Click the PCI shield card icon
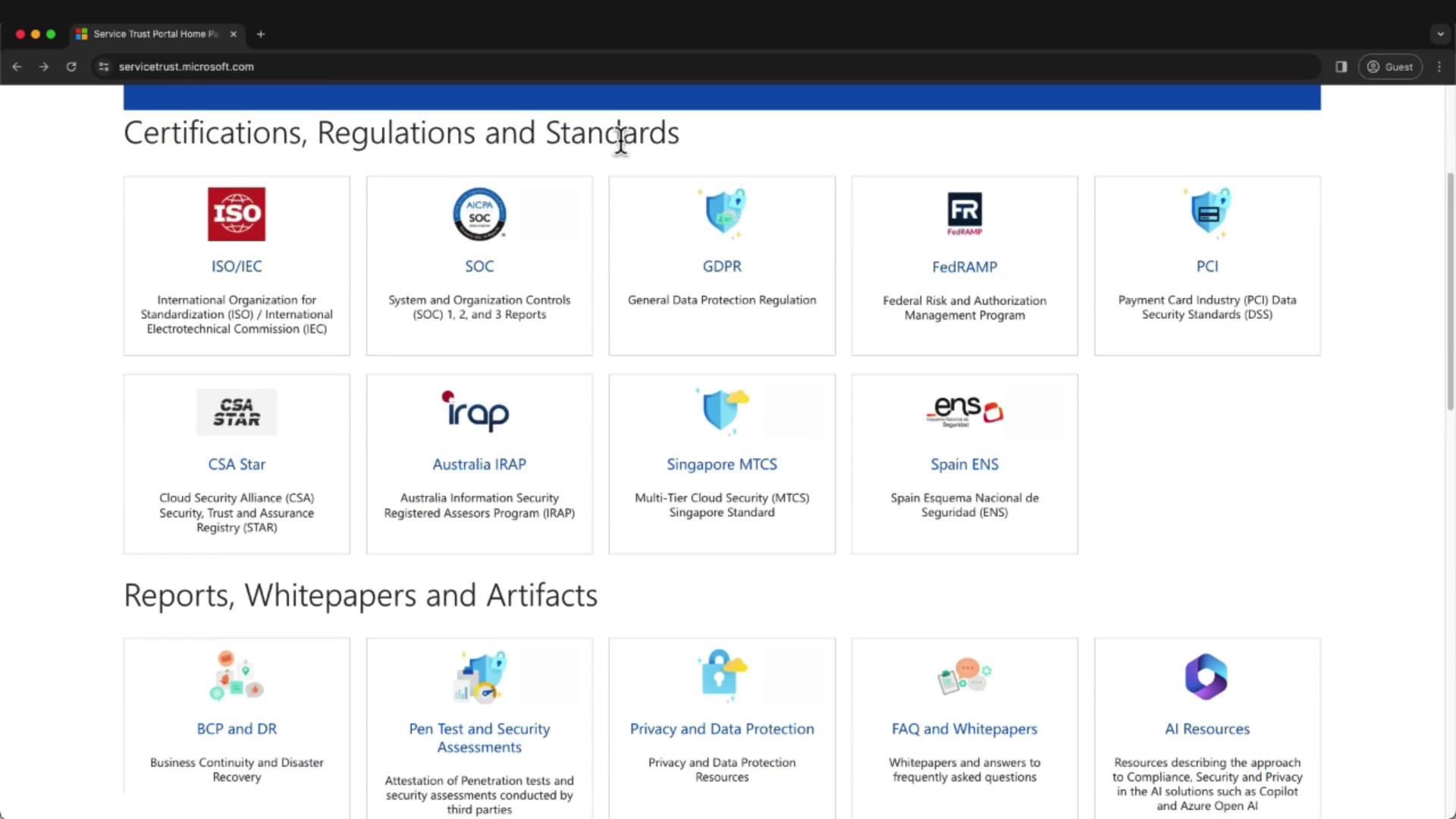 coord(1207,212)
